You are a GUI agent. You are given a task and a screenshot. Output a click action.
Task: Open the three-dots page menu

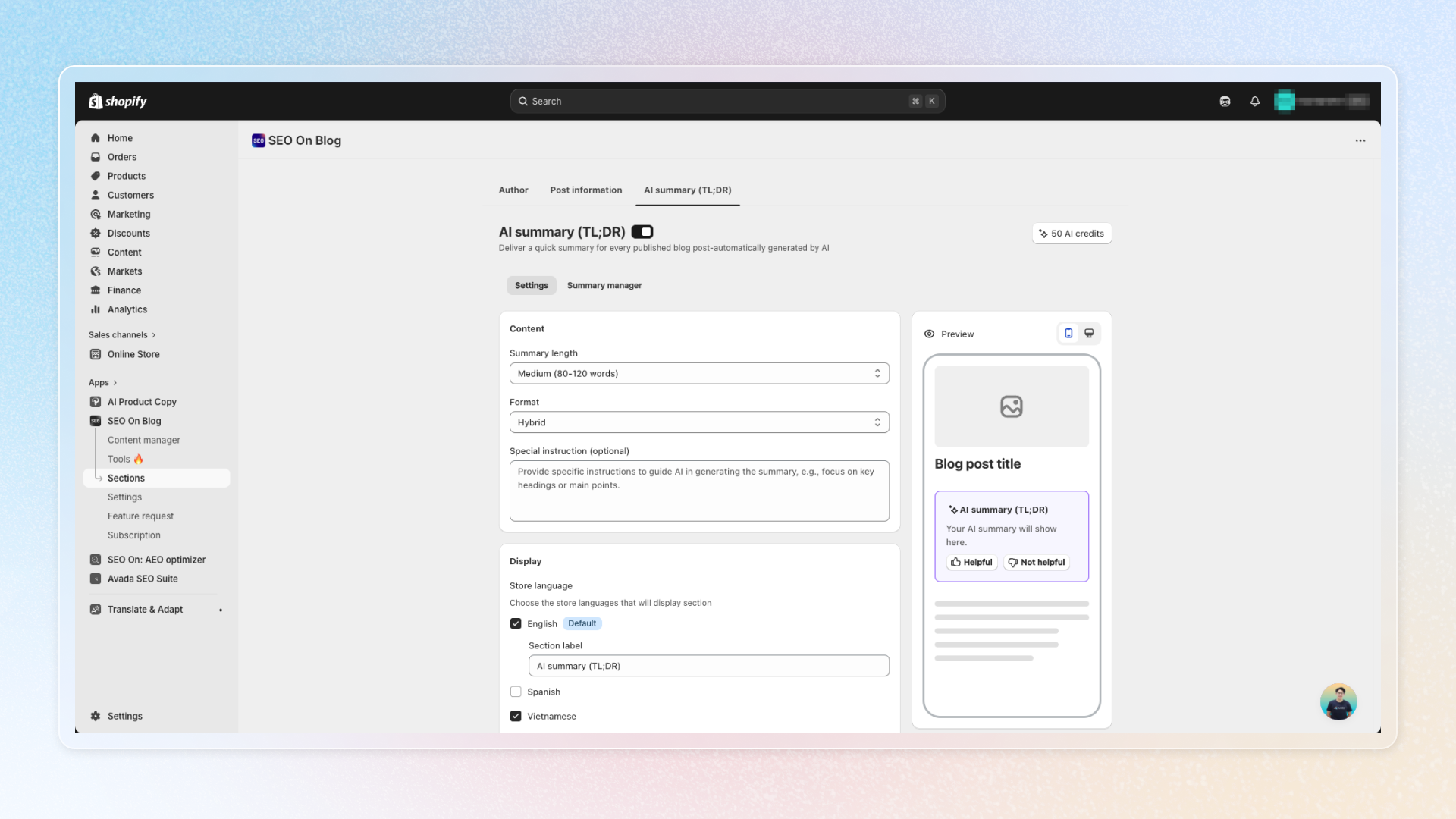pos(1360,140)
